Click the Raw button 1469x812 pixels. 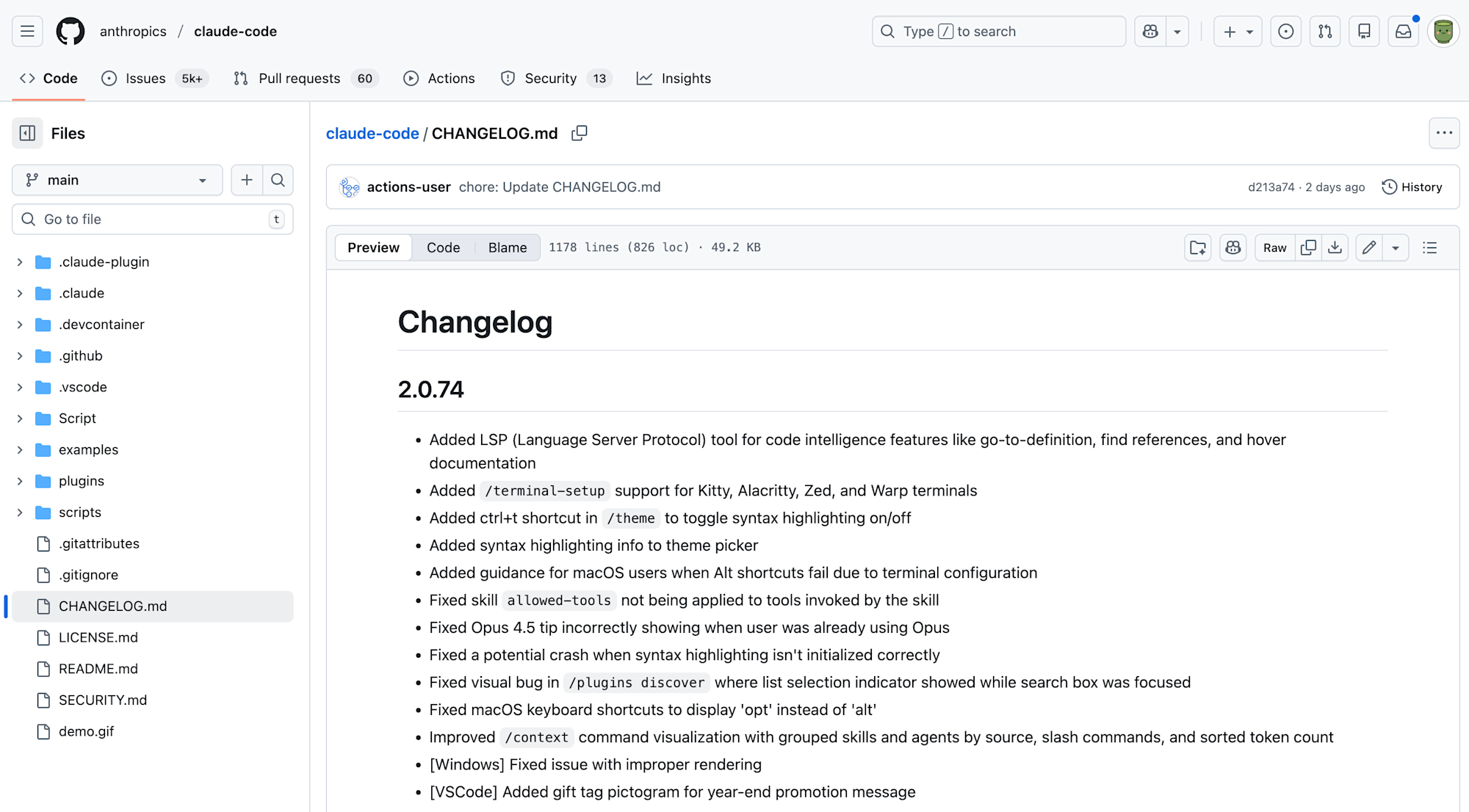[1274, 247]
